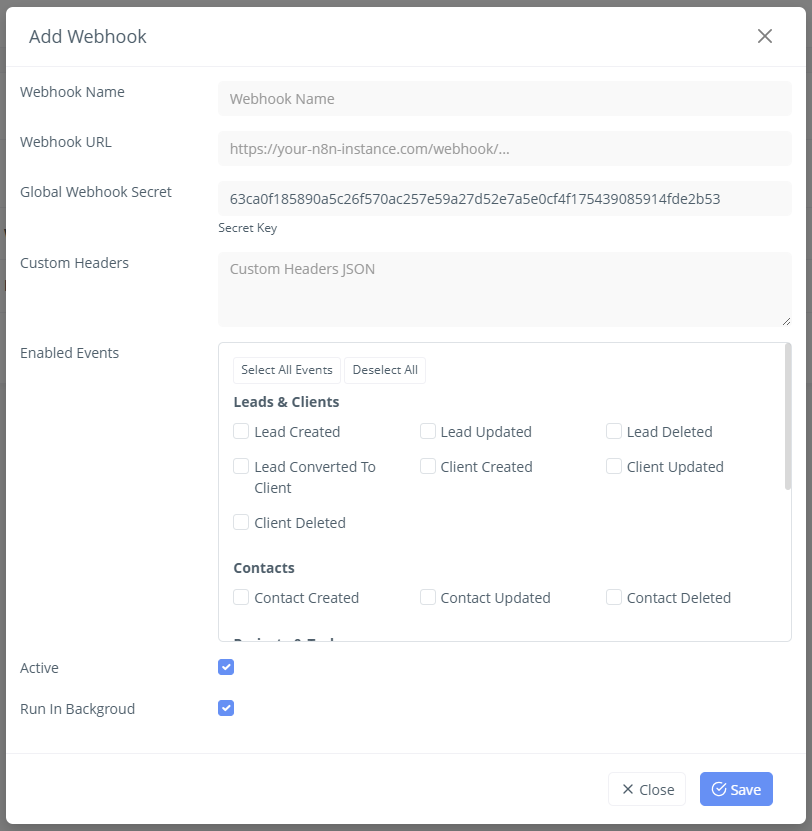The width and height of the screenshot is (812, 831).
Task: Toggle the Client Updated checkbox
Action: tap(614, 466)
